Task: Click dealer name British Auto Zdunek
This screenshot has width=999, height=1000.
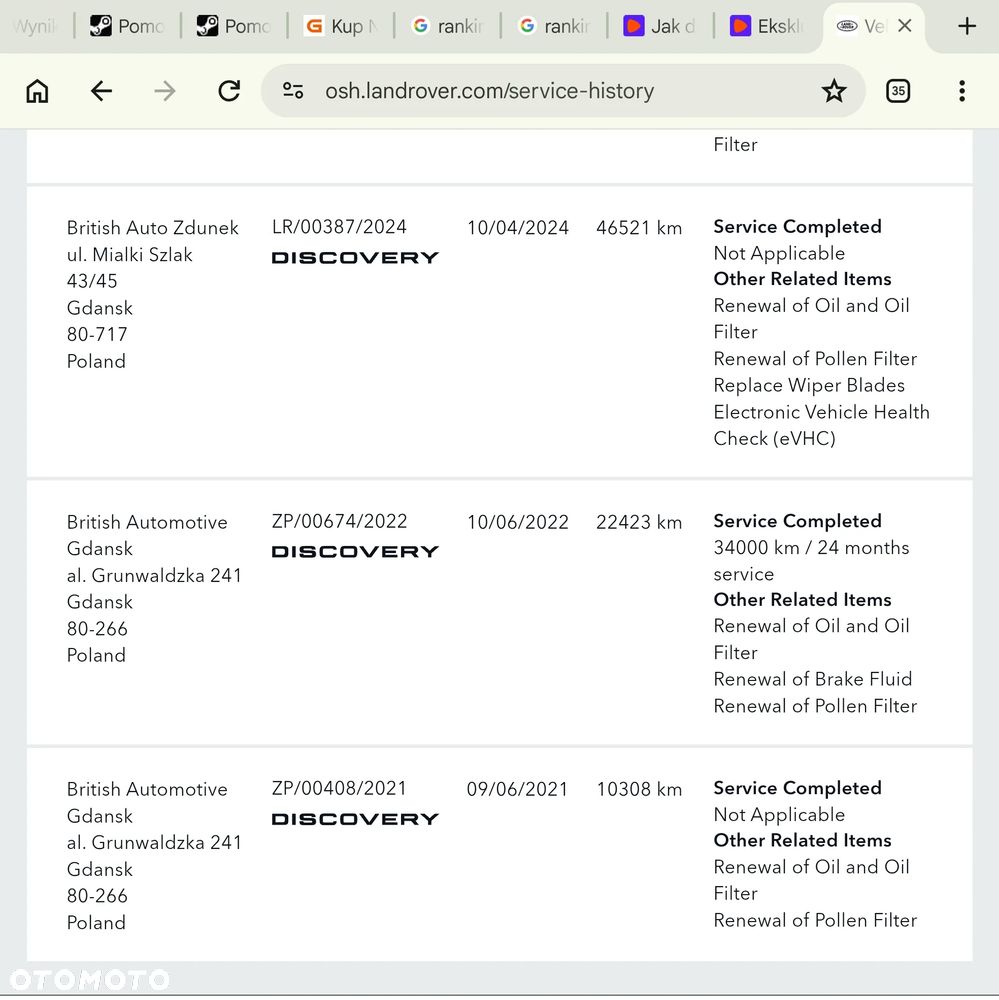Action: pos(152,228)
